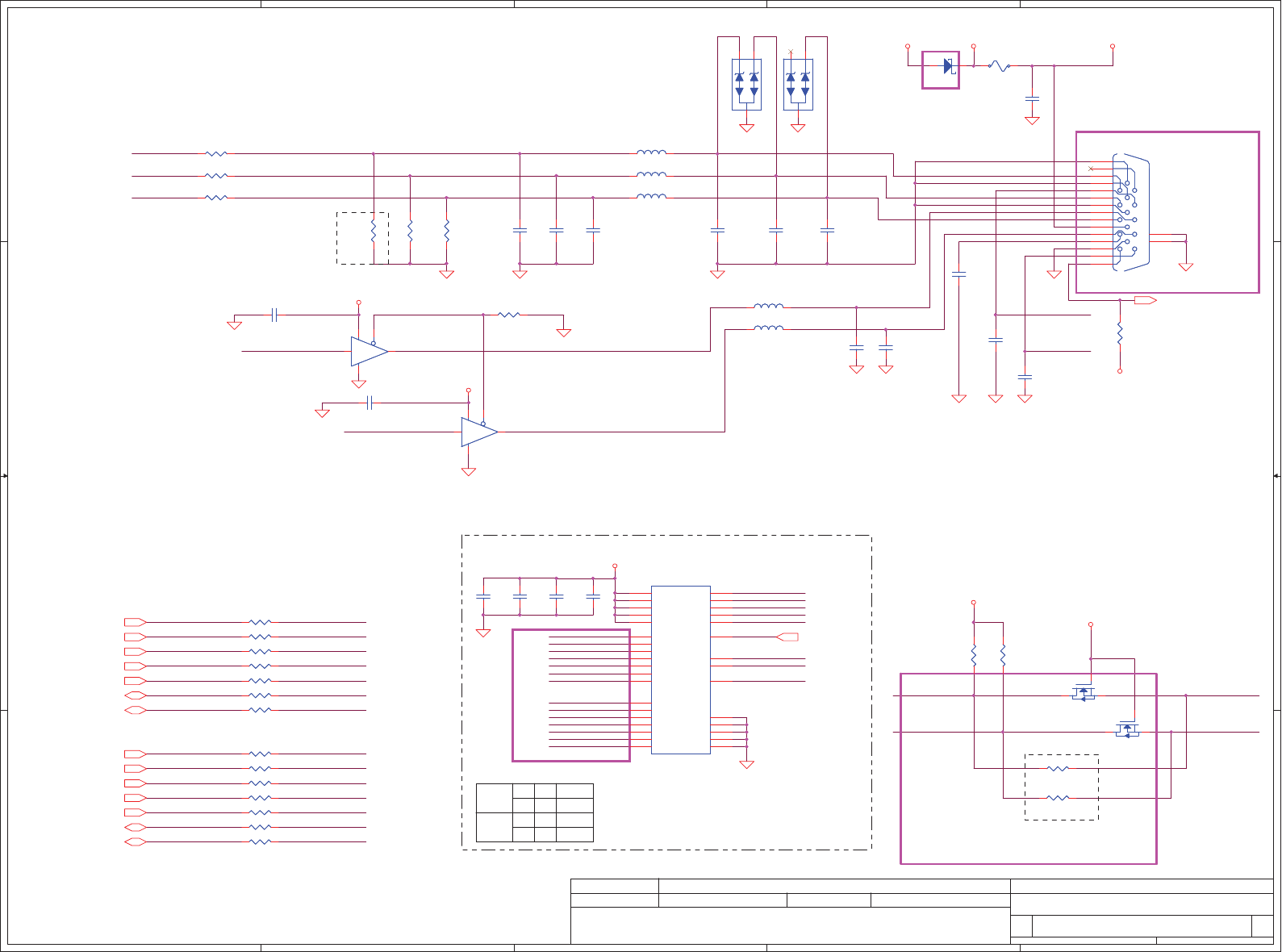Click the small empty table below the IC
This screenshot has width=1282, height=952.
click(535, 812)
